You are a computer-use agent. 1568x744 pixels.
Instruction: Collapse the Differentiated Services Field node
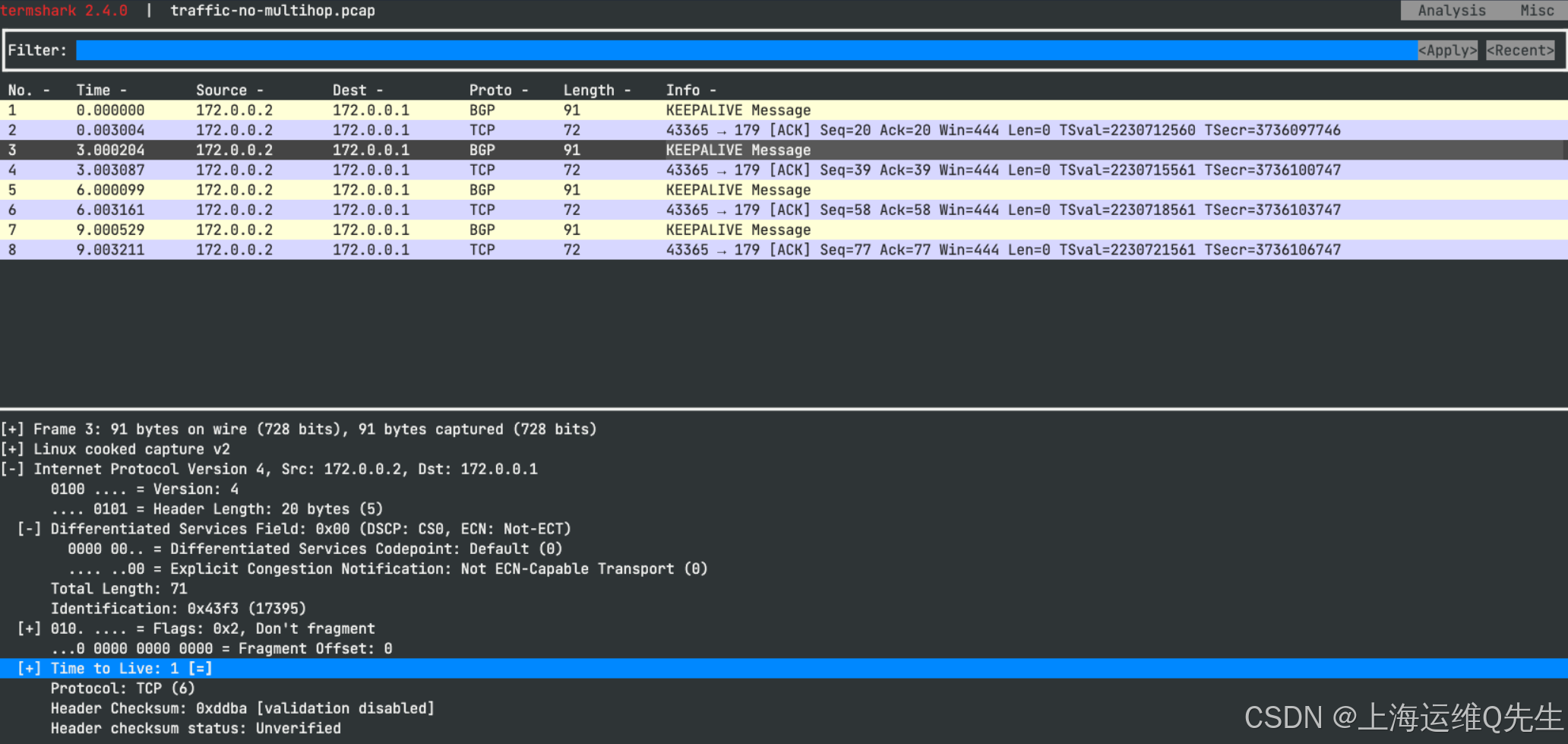point(29,529)
